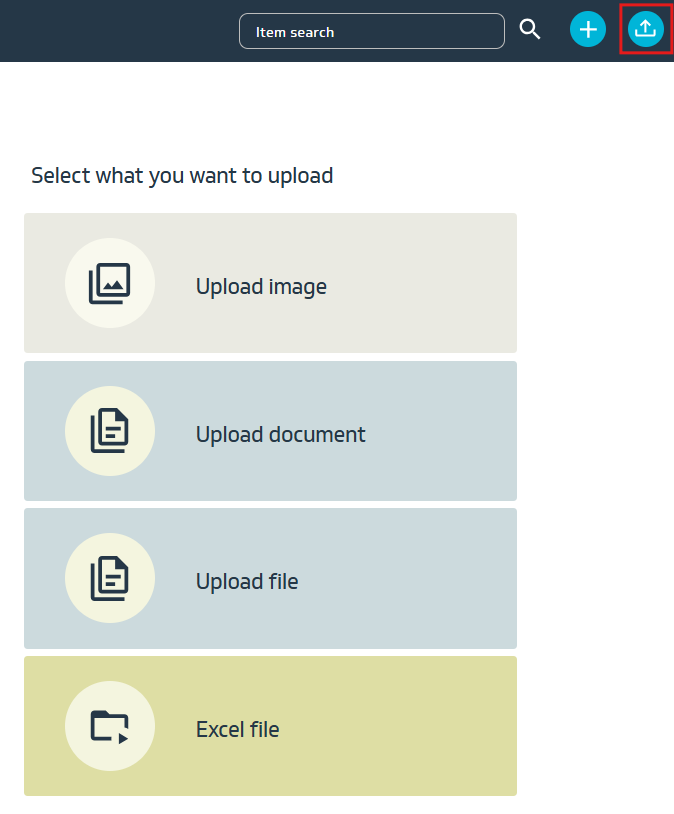Pick the "Excel file" label
This screenshot has width=674, height=814.
[x=237, y=729]
